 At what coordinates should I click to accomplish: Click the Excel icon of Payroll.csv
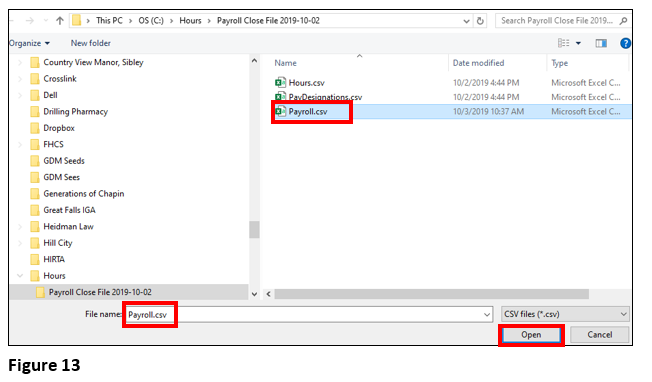[x=280, y=111]
